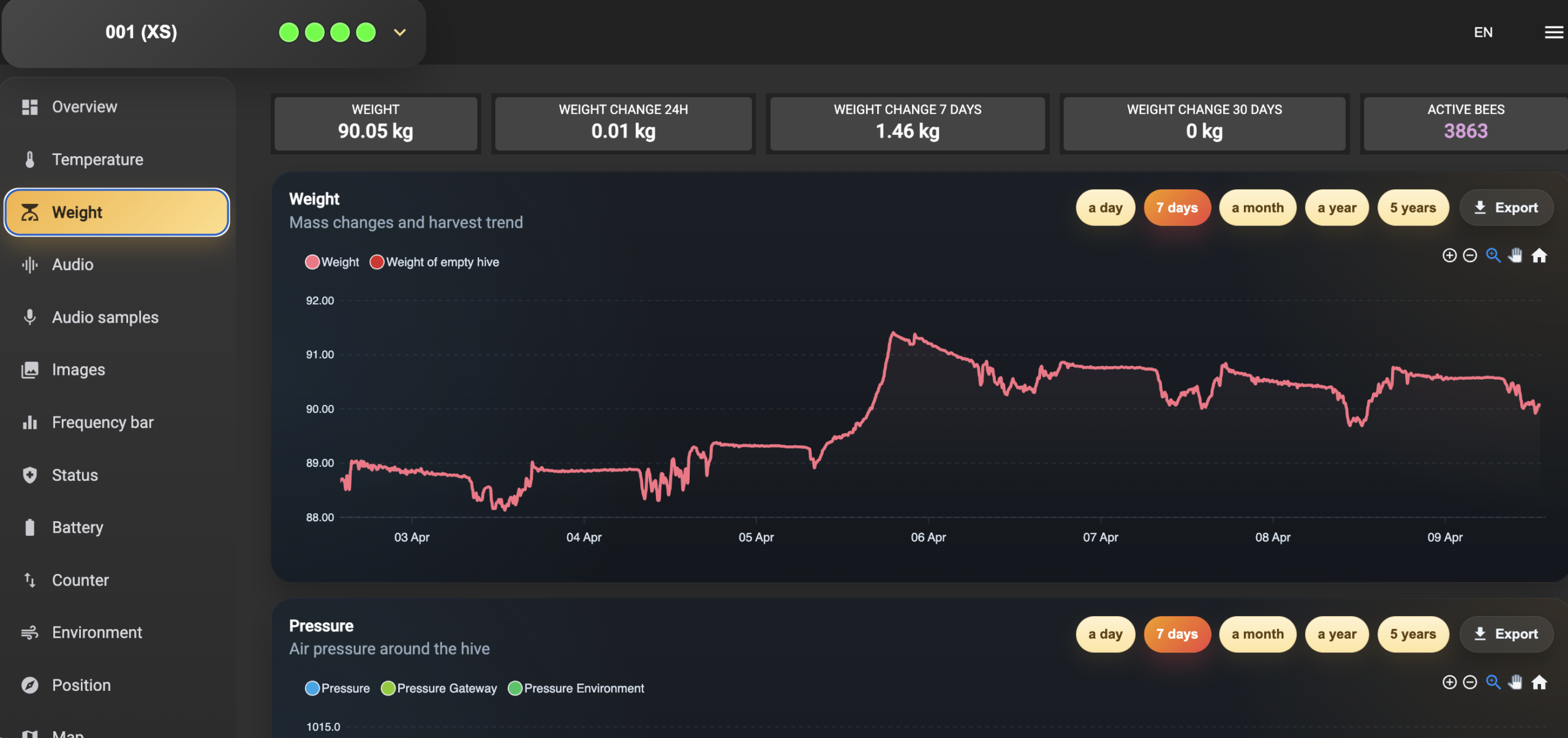Go to the Environment page
This screenshot has height=738, width=1568.
click(116, 633)
